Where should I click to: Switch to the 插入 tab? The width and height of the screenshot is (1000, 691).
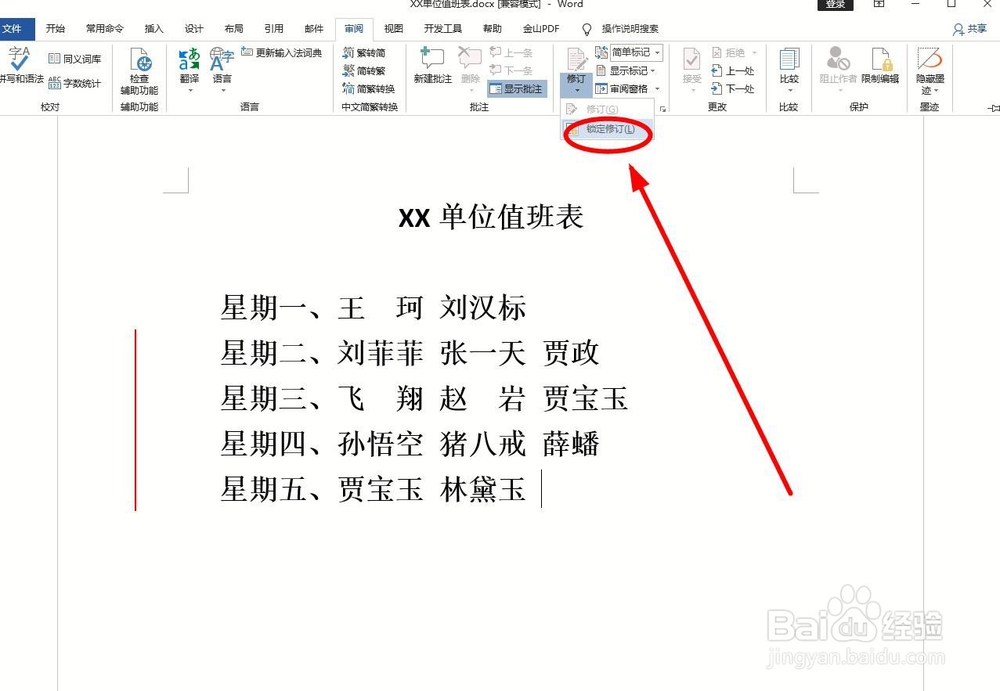click(x=154, y=29)
